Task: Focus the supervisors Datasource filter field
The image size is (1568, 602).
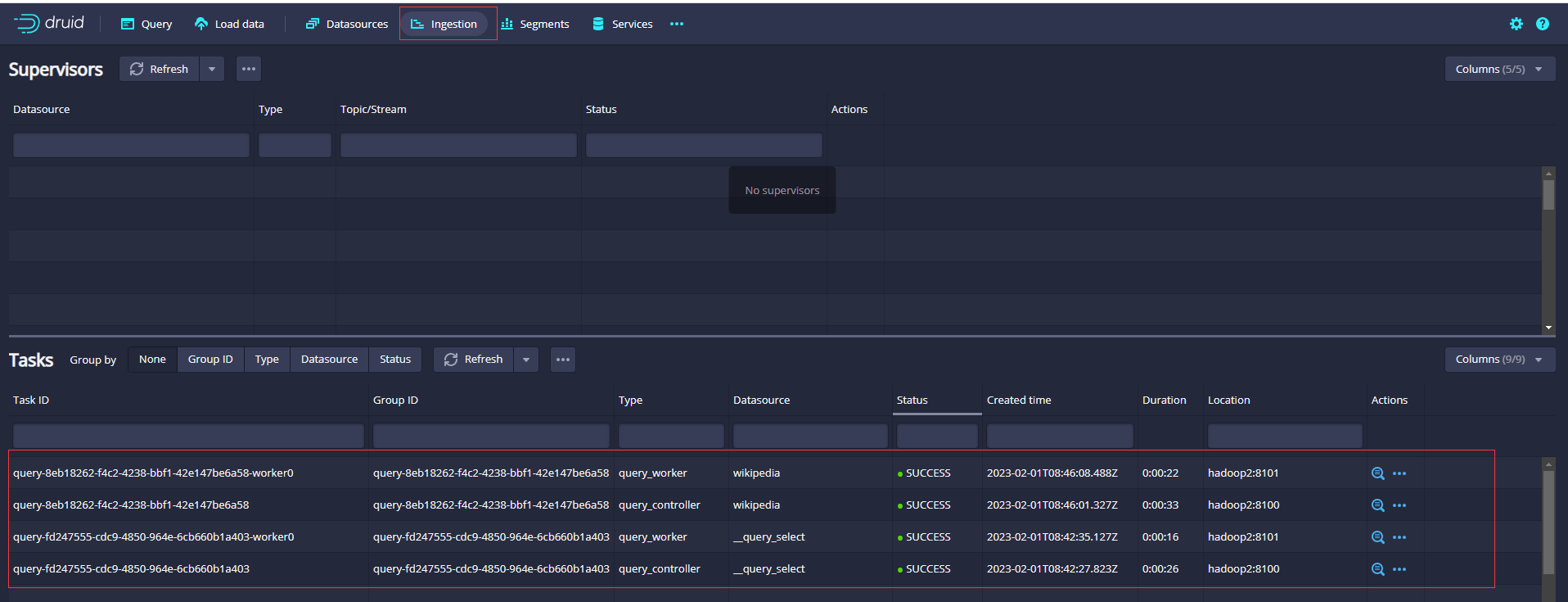Action: [131, 145]
